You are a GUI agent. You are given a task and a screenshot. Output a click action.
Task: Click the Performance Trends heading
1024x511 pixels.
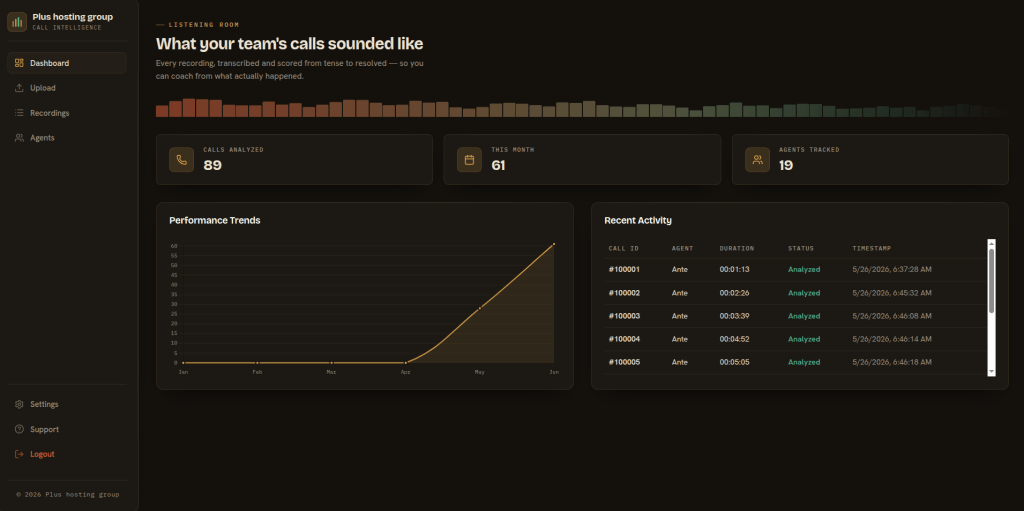point(215,220)
